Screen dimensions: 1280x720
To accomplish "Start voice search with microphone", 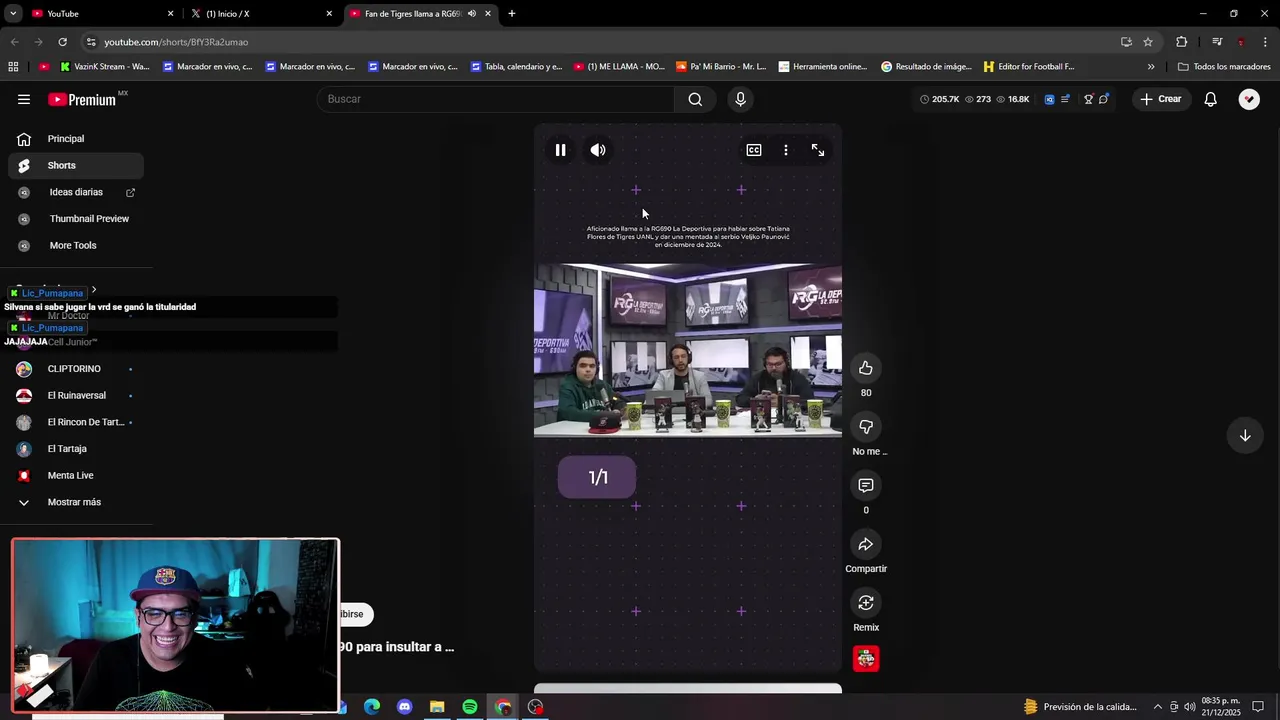I will pos(740,99).
